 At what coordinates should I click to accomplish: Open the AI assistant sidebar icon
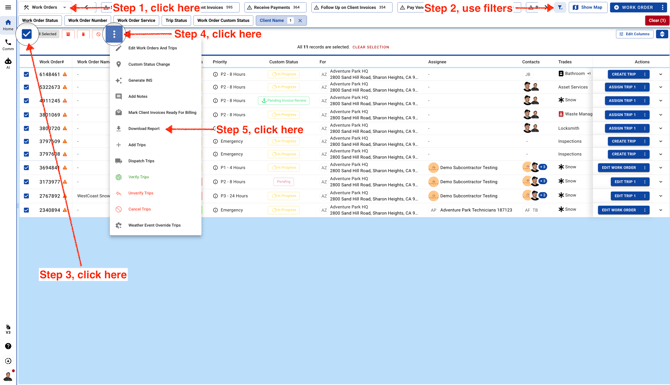[8, 63]
